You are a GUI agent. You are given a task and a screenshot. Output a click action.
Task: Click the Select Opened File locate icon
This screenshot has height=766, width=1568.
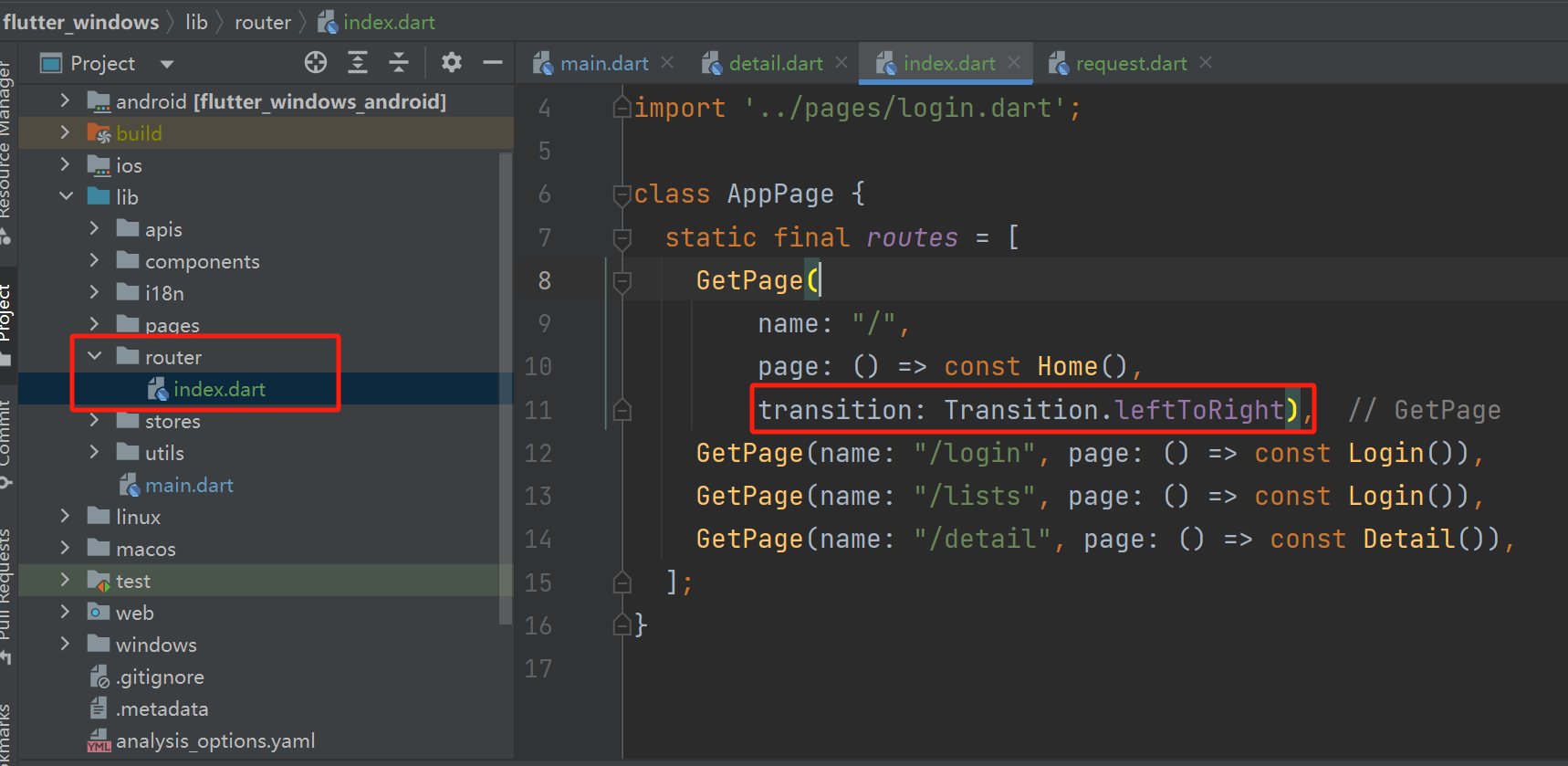(x=316, y=62)
